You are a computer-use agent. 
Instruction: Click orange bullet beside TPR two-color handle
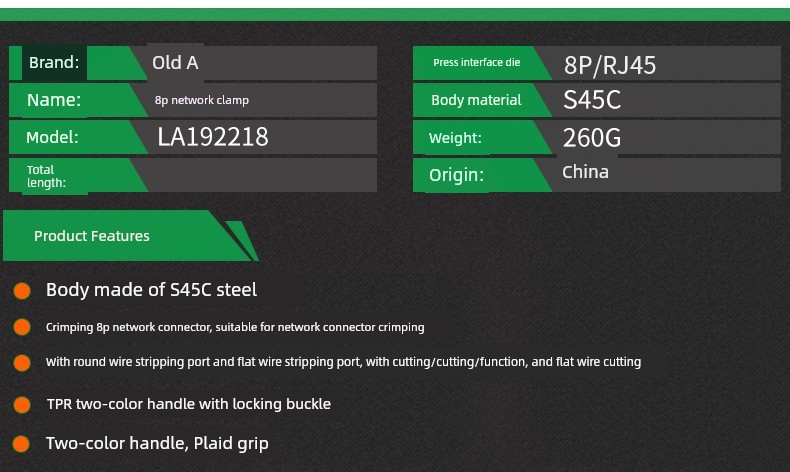[22, 404]
